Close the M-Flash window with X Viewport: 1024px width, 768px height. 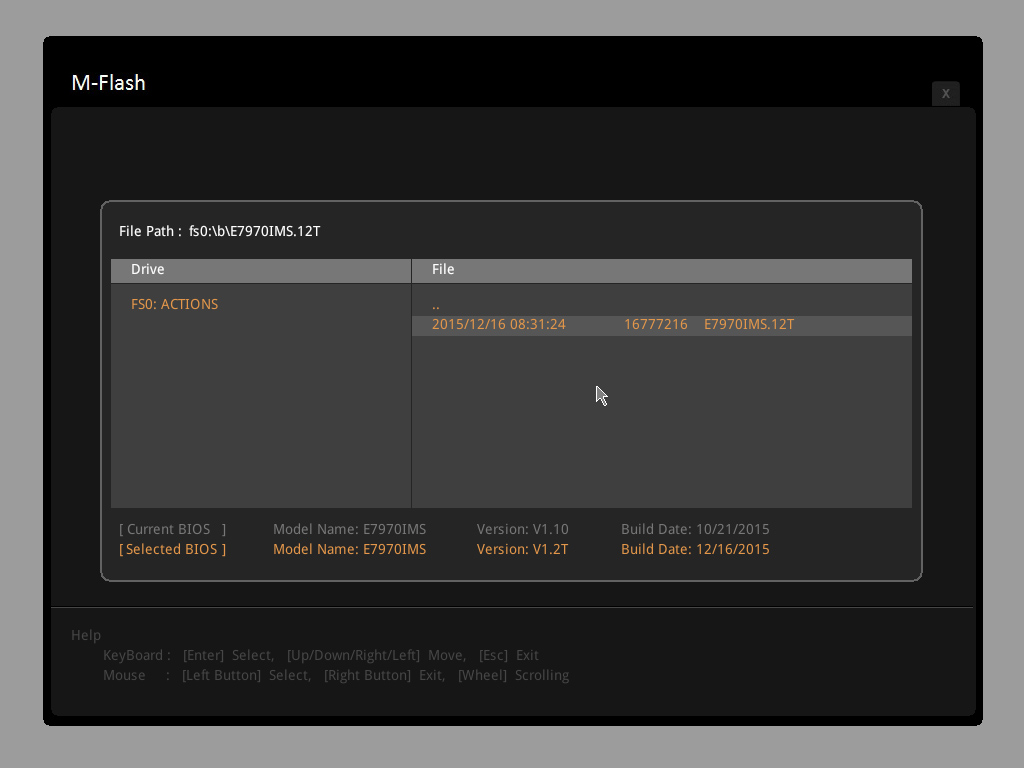coord(945,93)
